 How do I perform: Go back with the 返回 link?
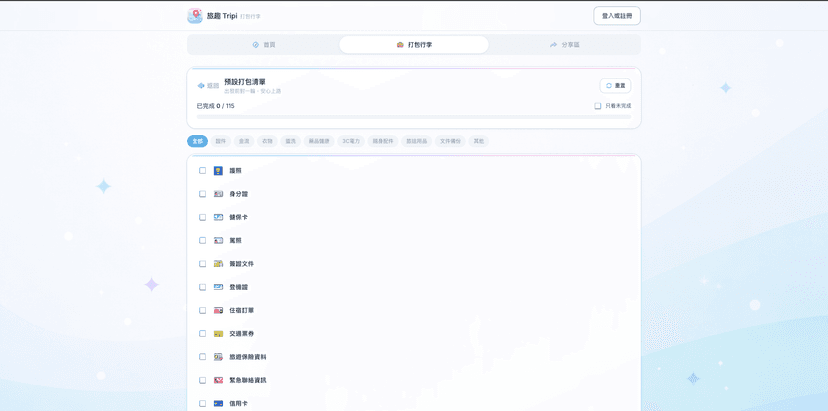point(208,86)
